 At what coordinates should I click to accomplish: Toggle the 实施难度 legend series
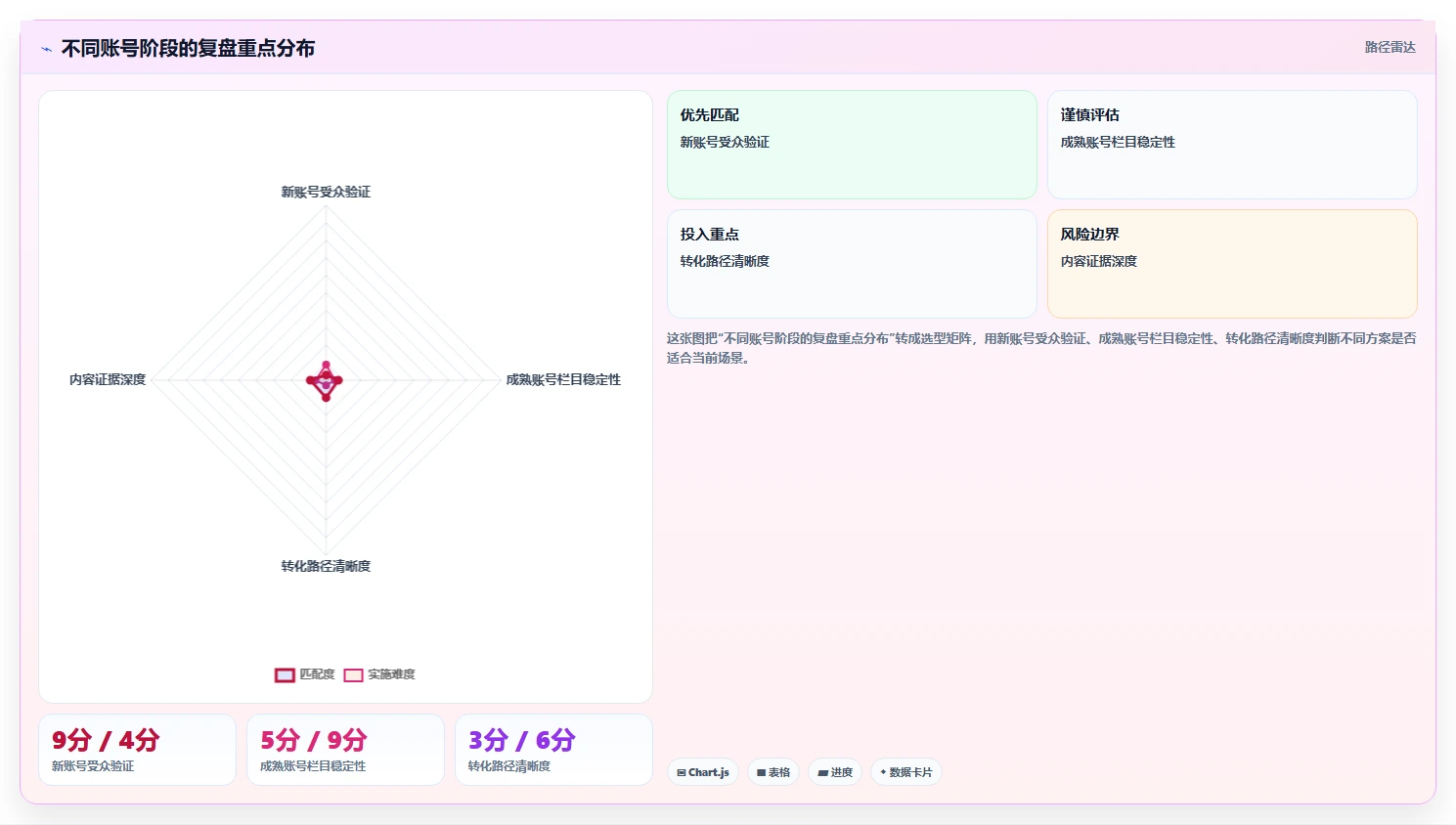(x=379, y=674)
